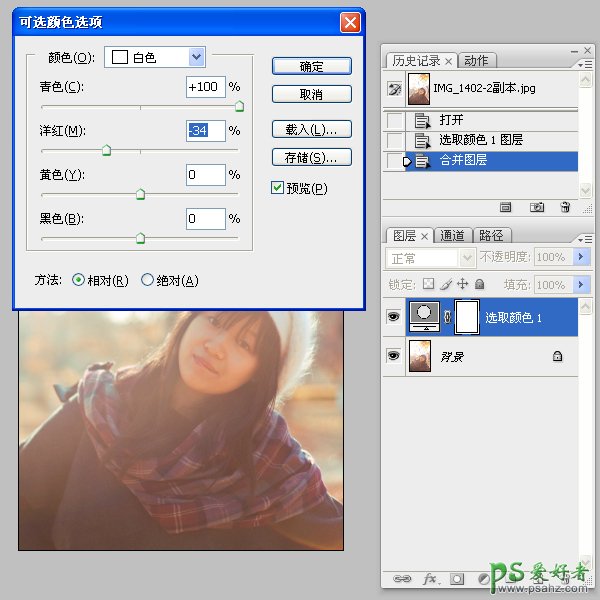Toggle the lock position move icon
Image resolution: width=600 pixels, height=600 pixels.
click(x=461, y=284)
